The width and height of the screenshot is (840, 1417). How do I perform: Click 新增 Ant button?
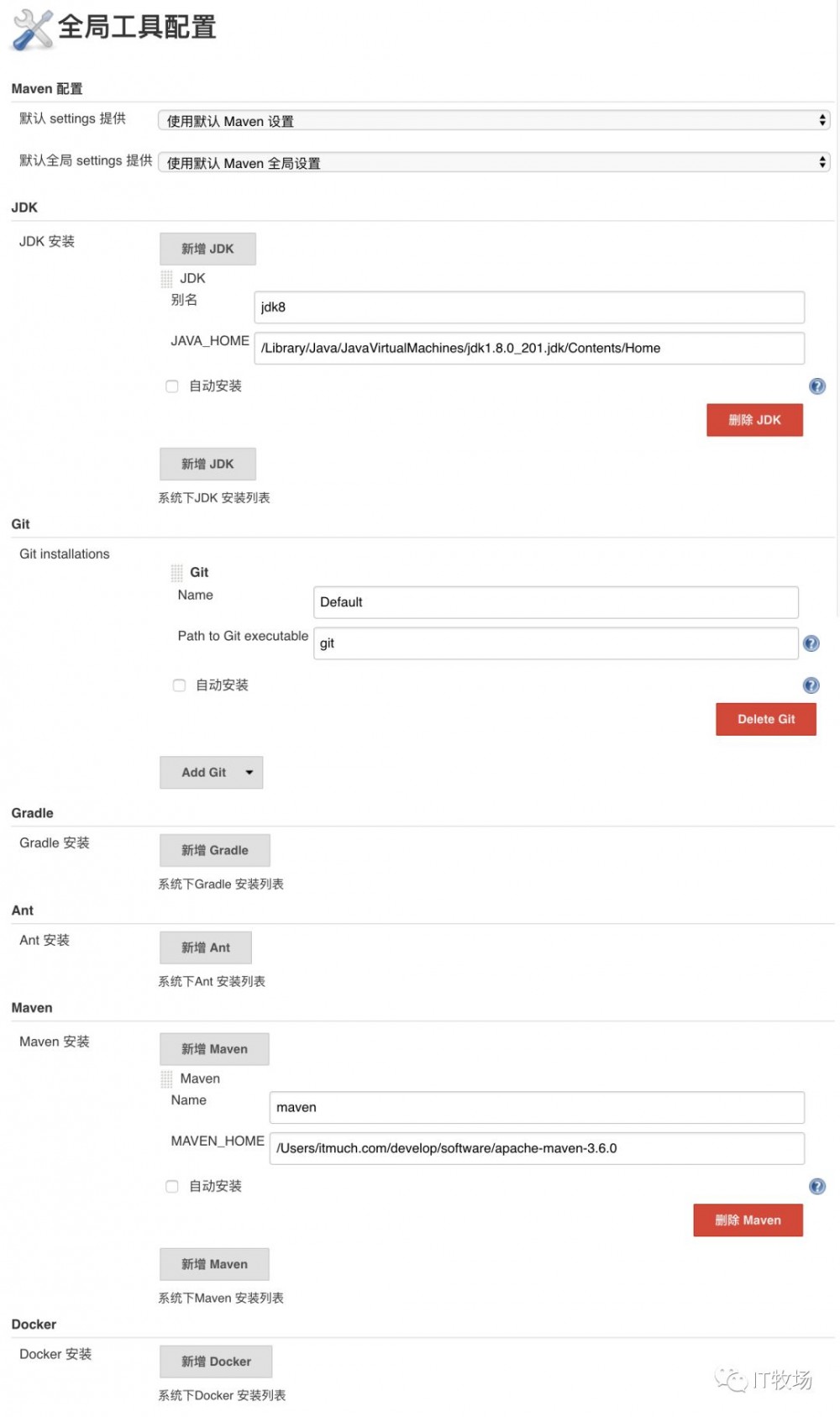(x=206, y=947)
